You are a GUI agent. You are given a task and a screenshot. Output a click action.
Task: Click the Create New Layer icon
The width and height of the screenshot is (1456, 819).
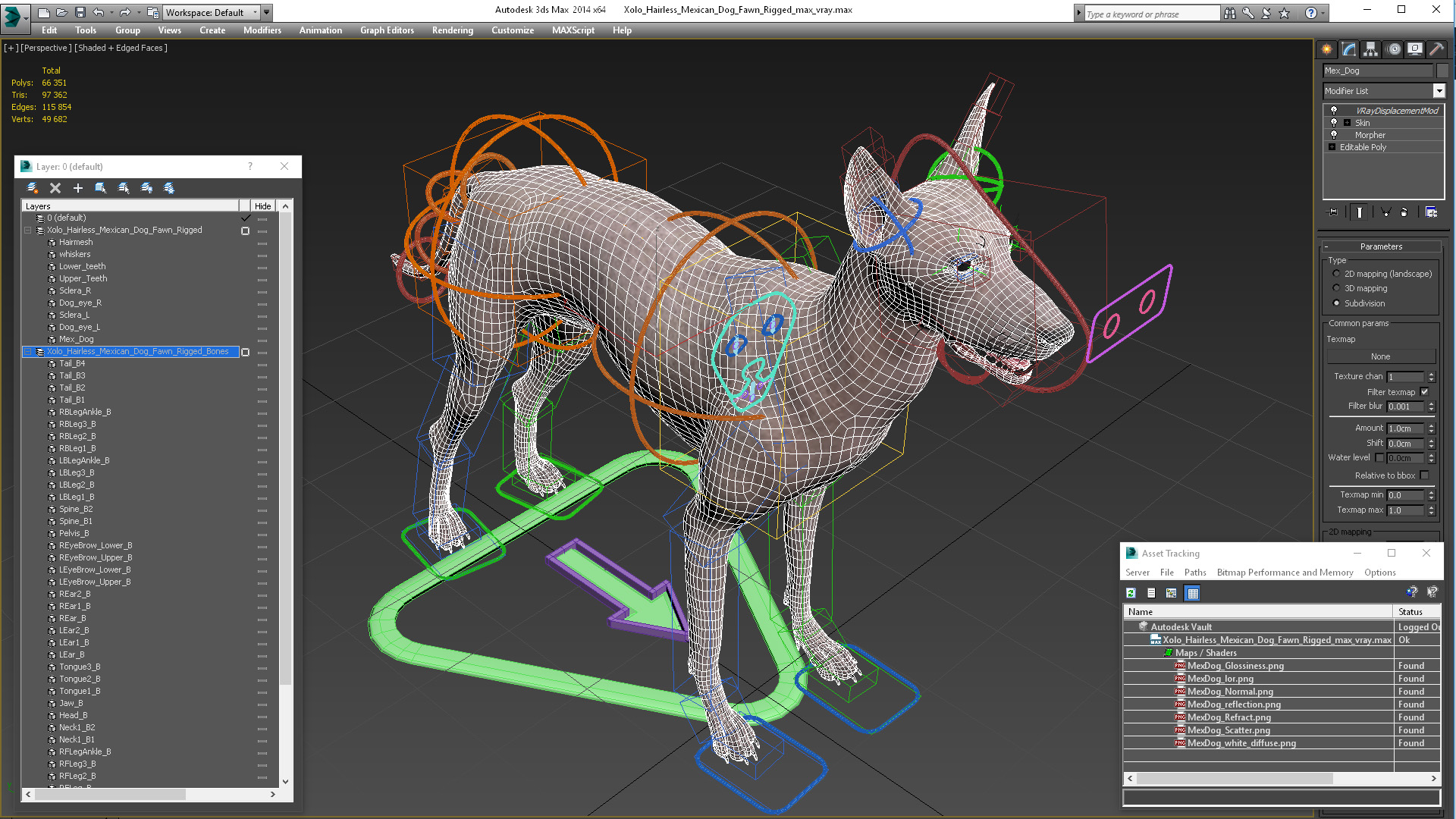pyautogui.click(x=33, y=188)
